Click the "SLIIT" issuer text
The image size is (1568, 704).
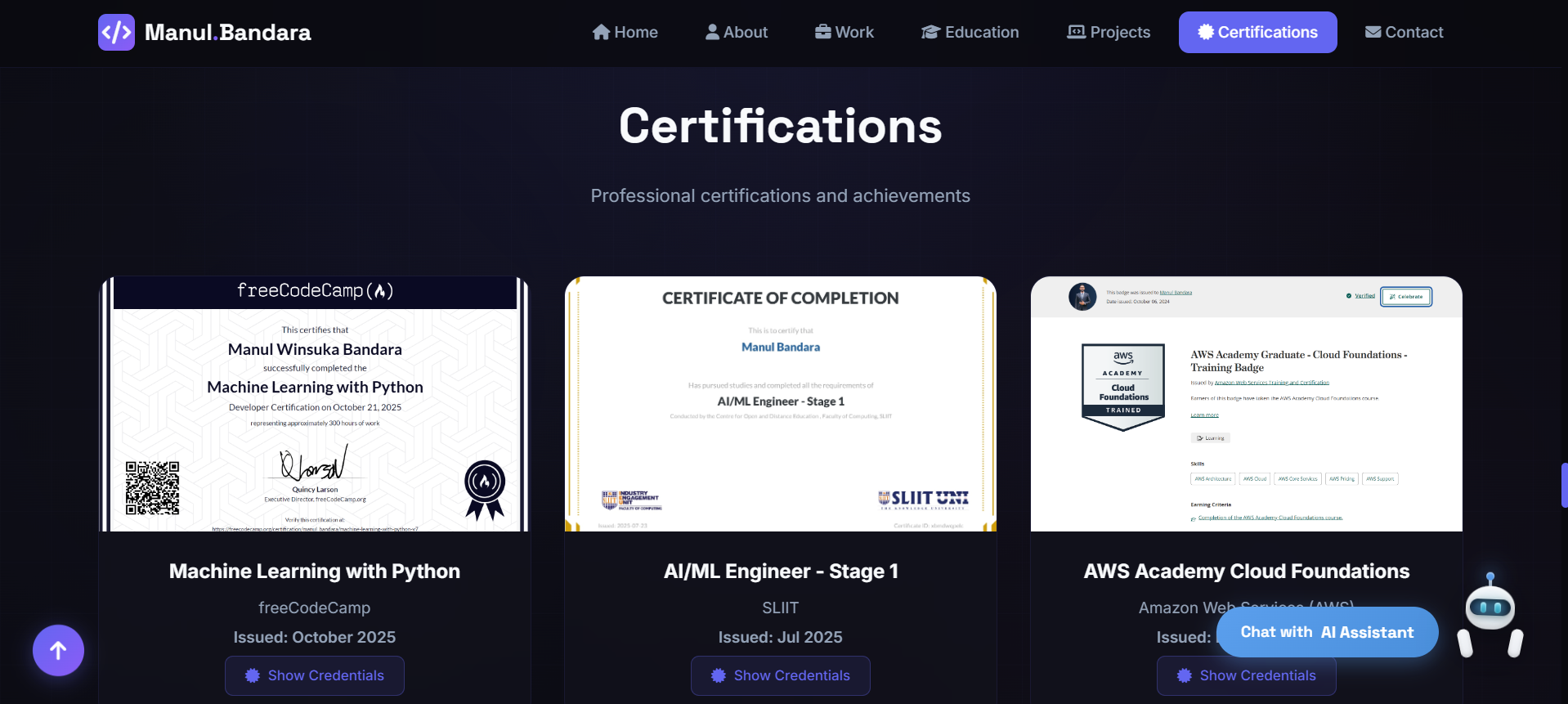[781, 608]
